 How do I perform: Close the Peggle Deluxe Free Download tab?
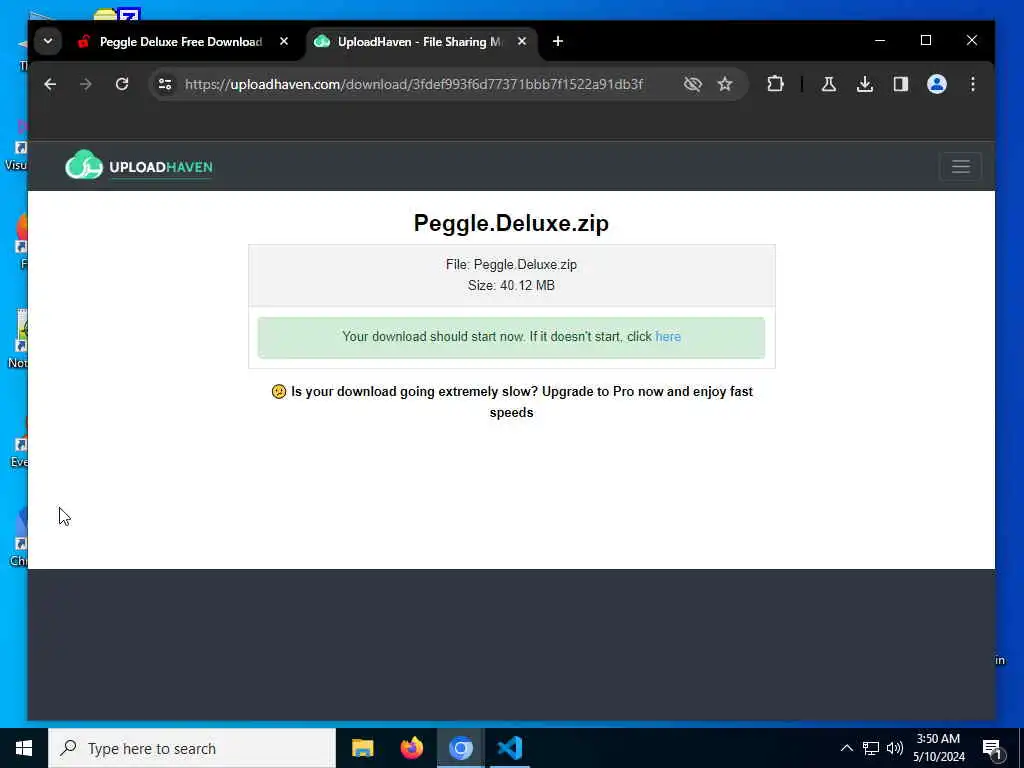pos(283,41)
